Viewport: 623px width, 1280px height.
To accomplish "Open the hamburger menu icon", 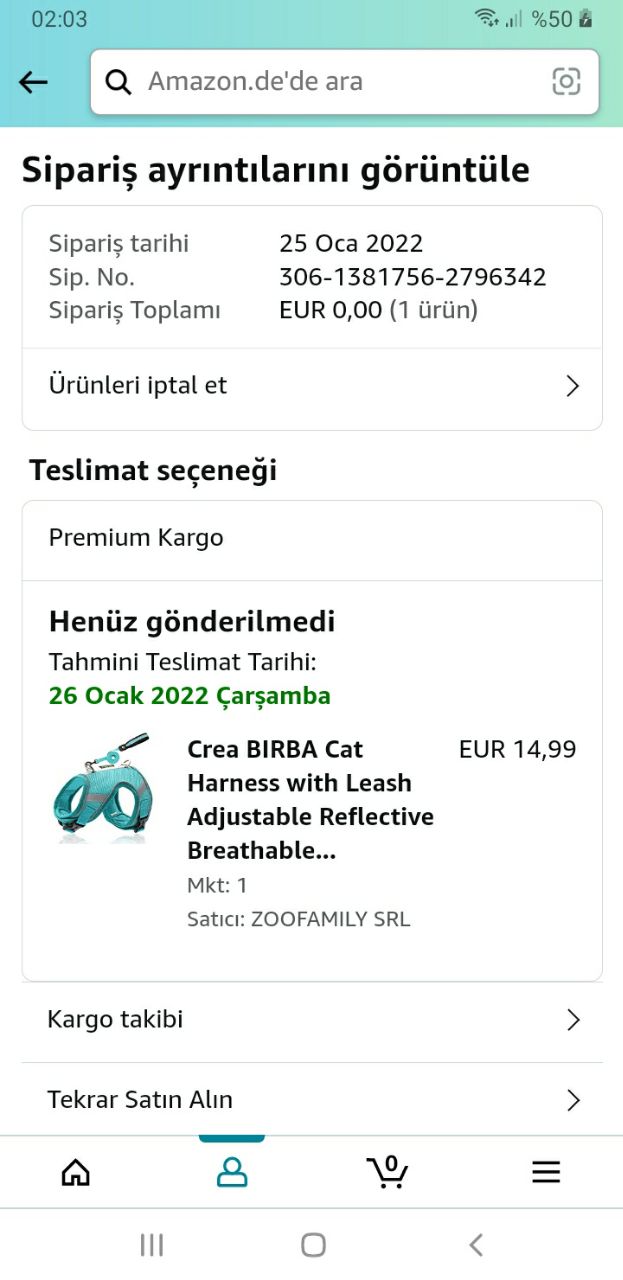I will point(546,1172).
